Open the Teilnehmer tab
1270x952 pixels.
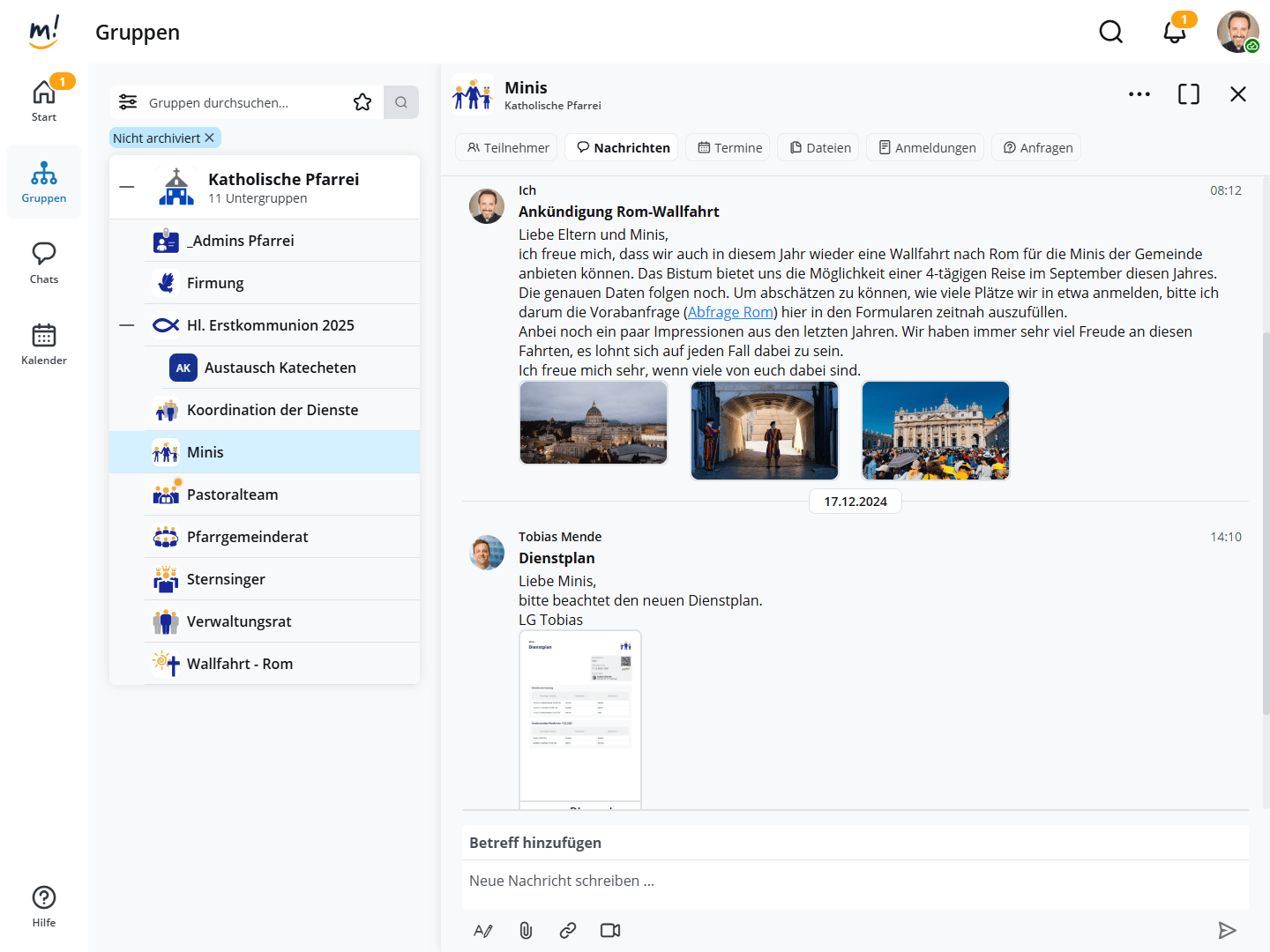(508, 147)
